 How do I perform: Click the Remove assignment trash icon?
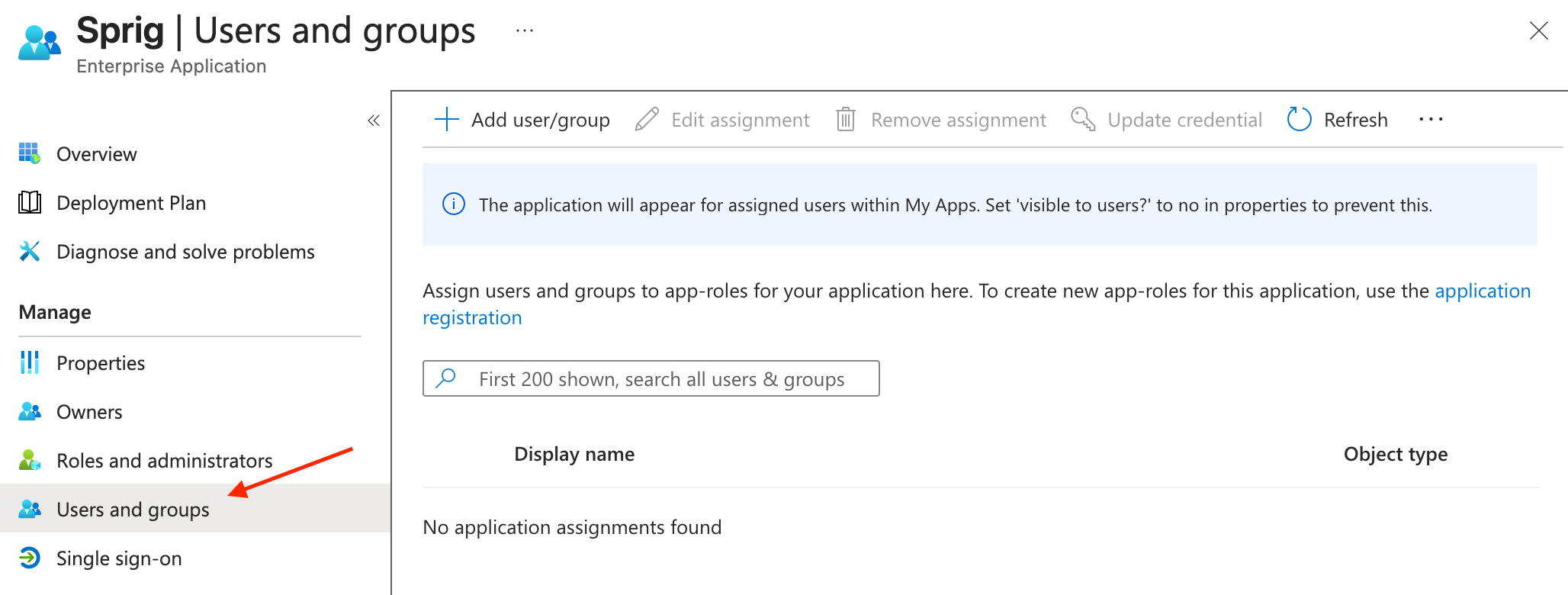[x=846, y=119]
